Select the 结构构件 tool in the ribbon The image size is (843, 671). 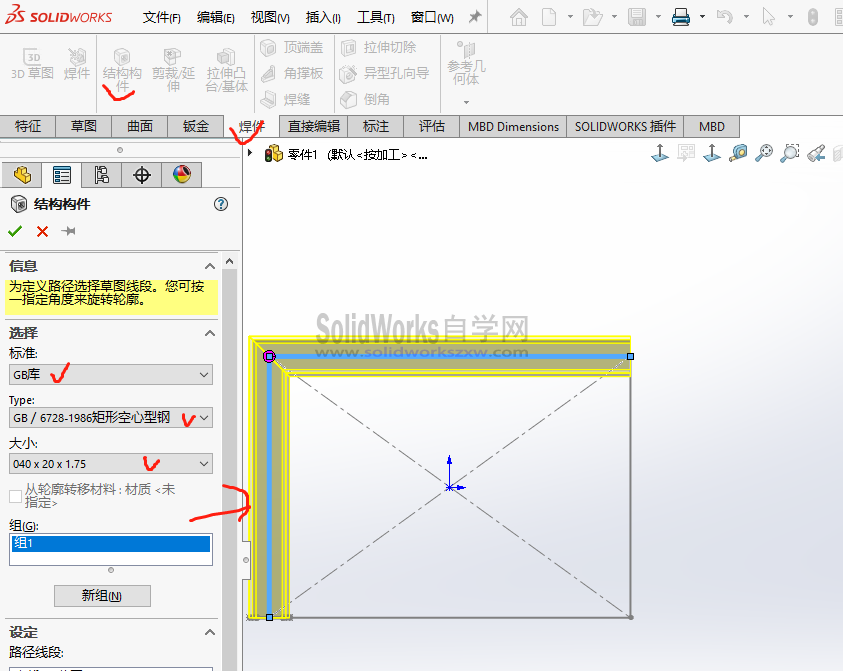121,62
